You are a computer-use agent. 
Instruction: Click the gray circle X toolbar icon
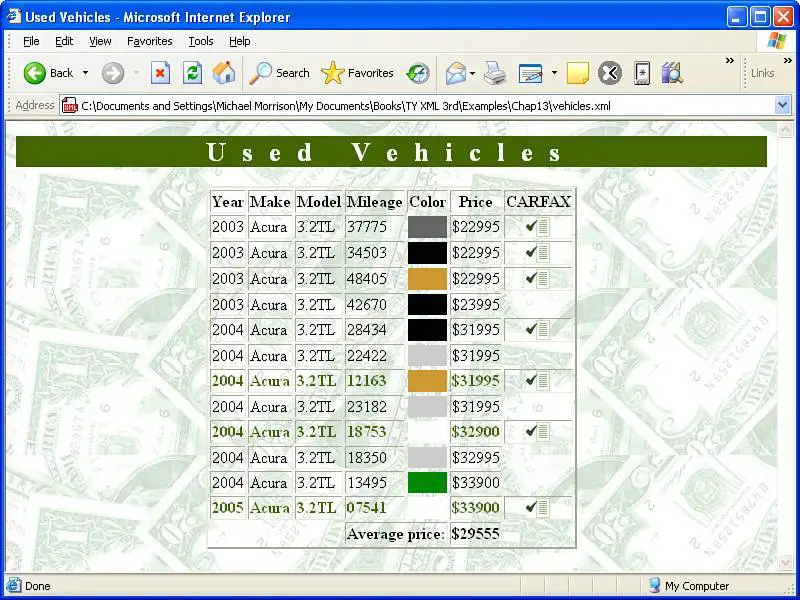[610, 73]
